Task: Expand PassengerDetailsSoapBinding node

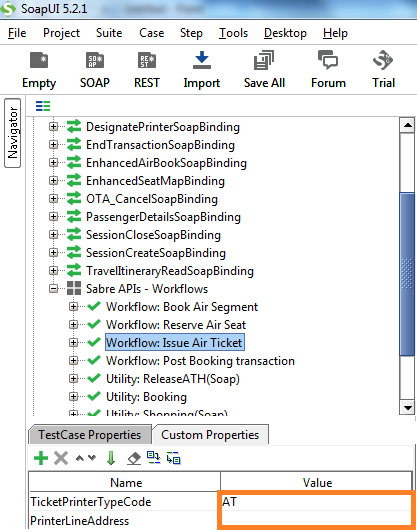Action: [x=53, y=216]
